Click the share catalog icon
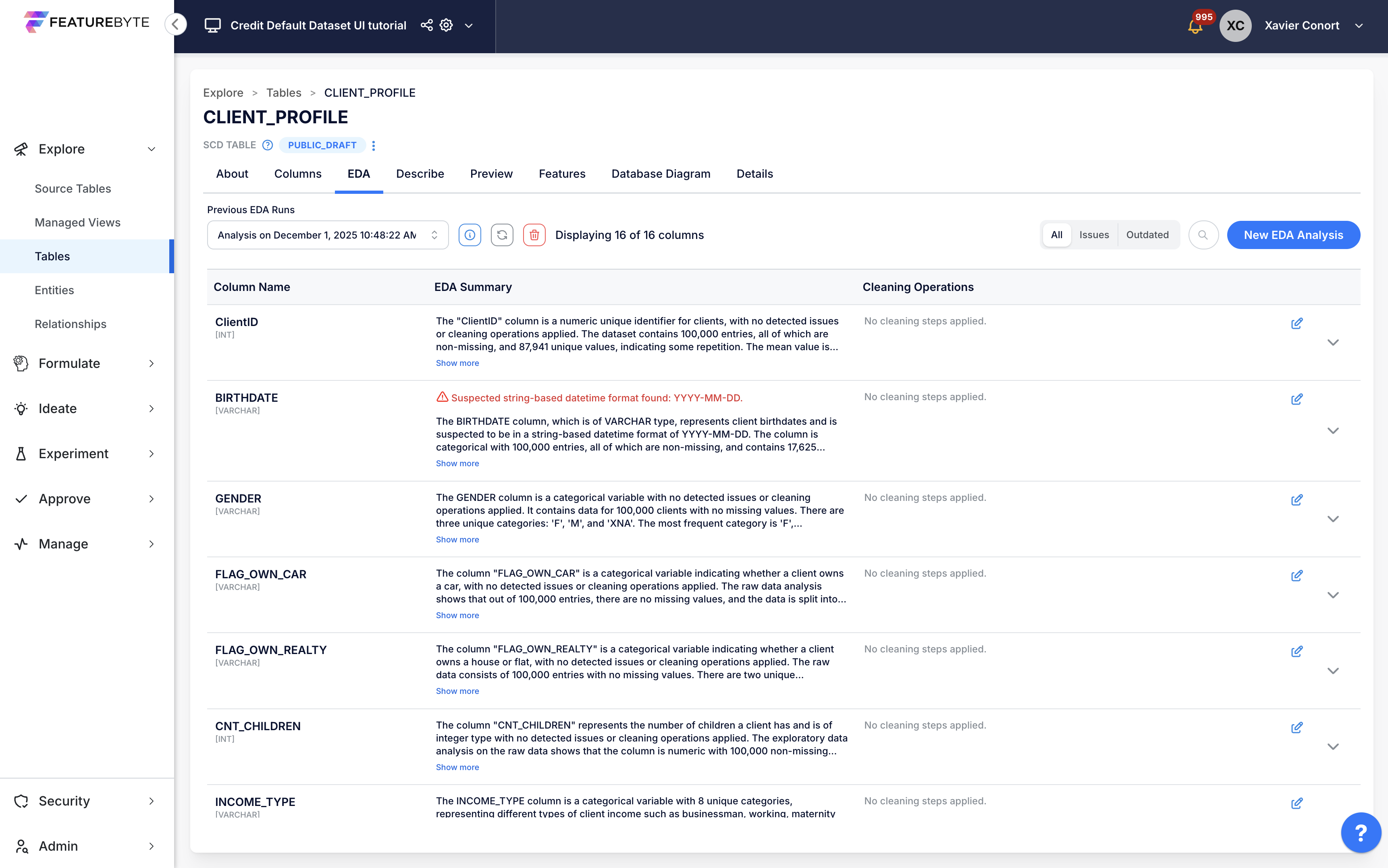Screen dimensions: 1388x868 [426, 25]
